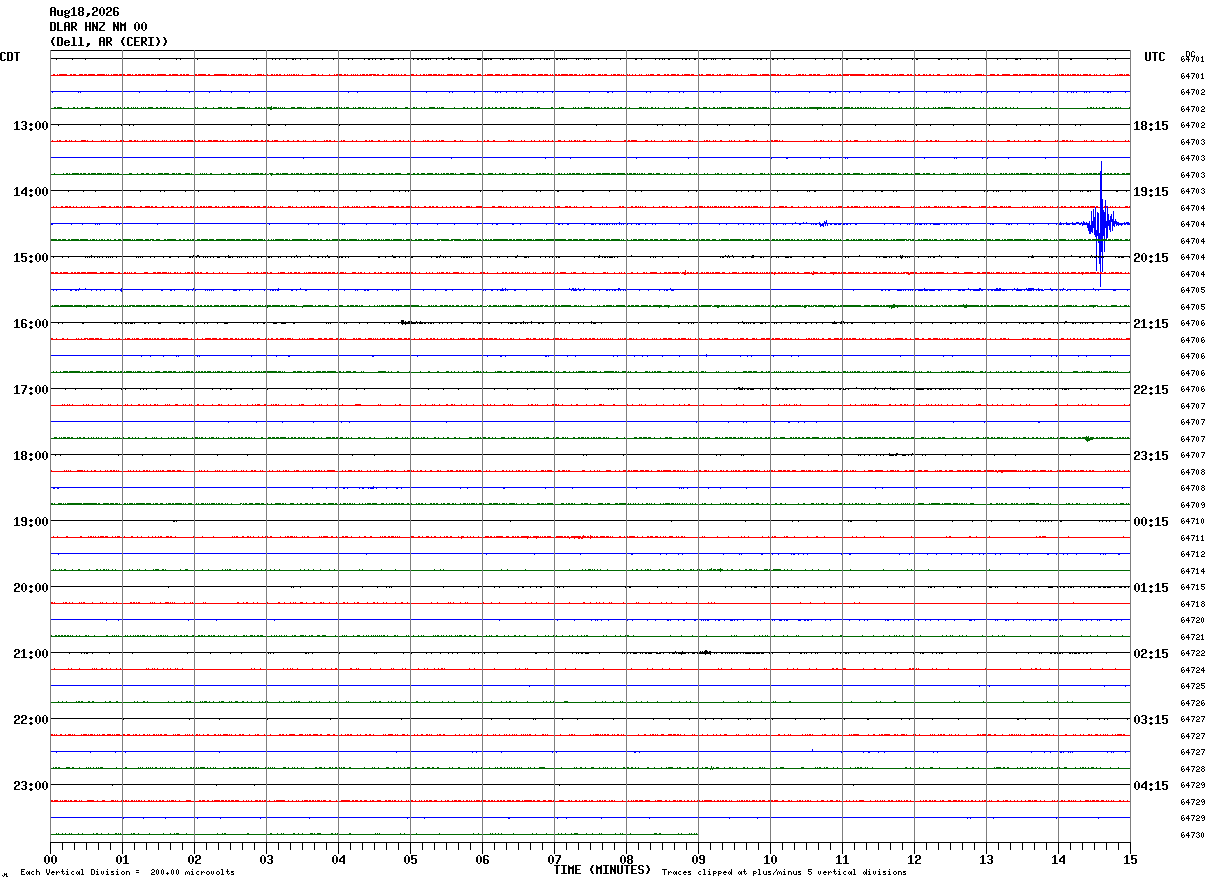Click the Aug18,2026 date header
1210x886 pixels.
point(84,12)
